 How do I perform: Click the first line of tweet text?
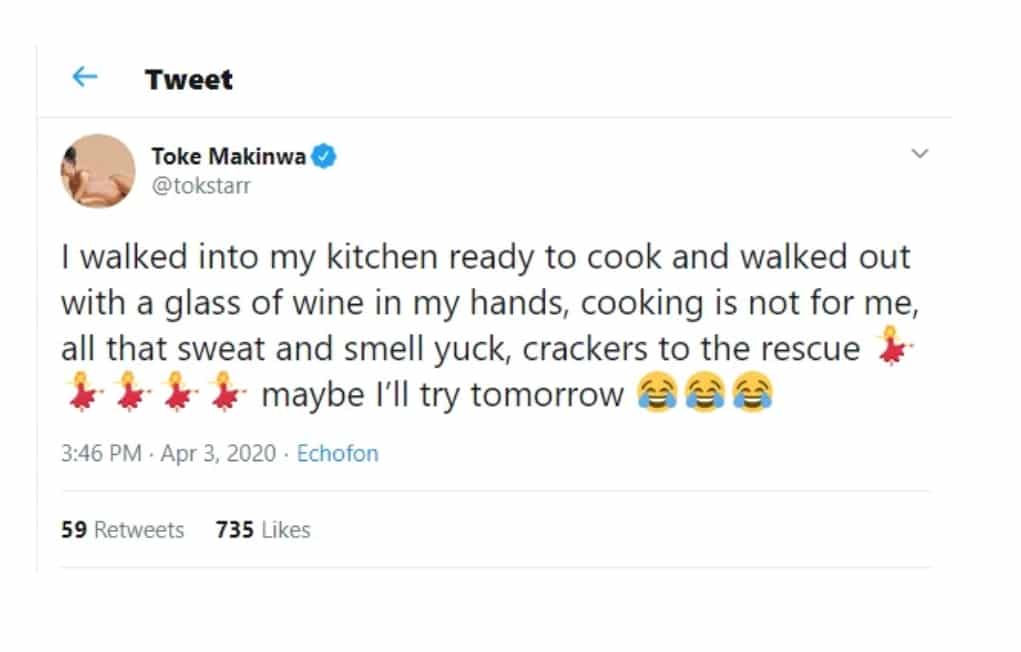click(485, 257)
